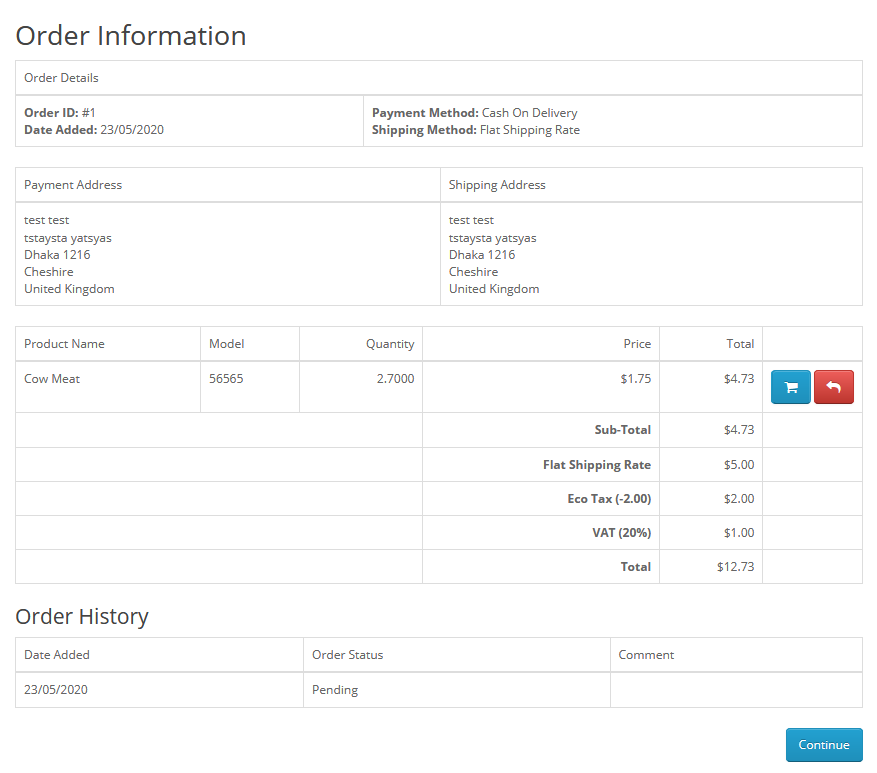Click the Model column header
Viewport: 877px width, 773px height.
pos(226,344)
